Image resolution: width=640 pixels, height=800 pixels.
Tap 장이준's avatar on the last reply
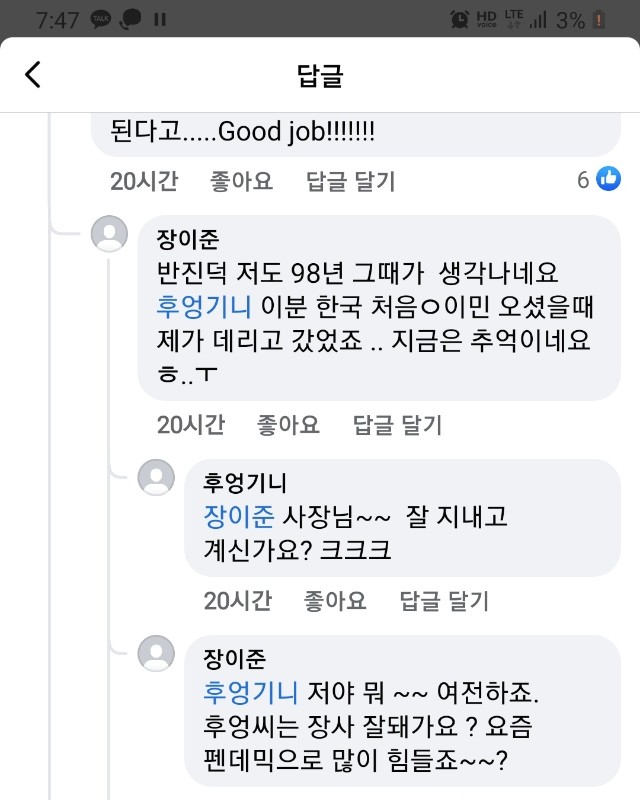coord(156,652)
